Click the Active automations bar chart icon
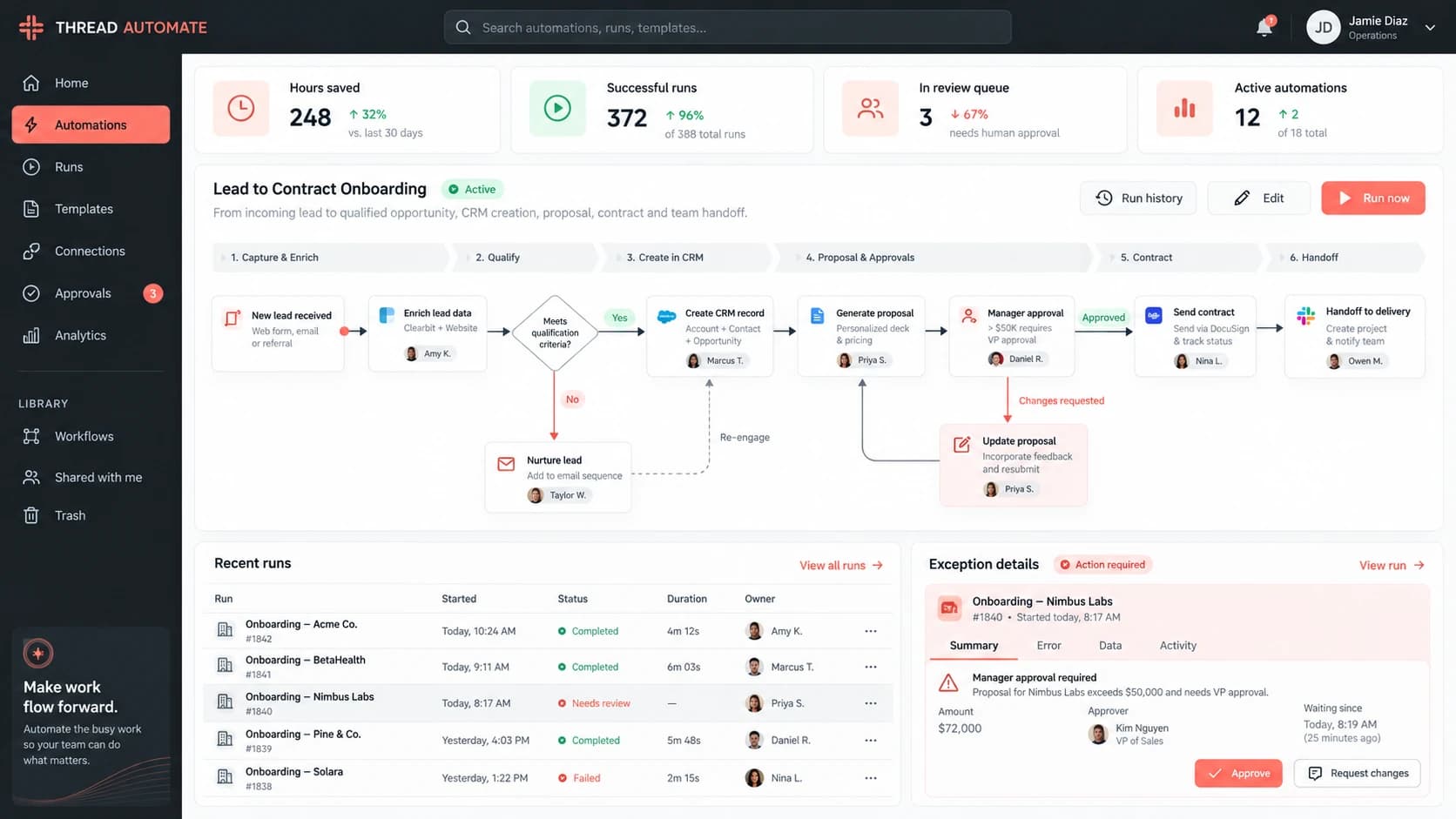 click(1184, 109)
